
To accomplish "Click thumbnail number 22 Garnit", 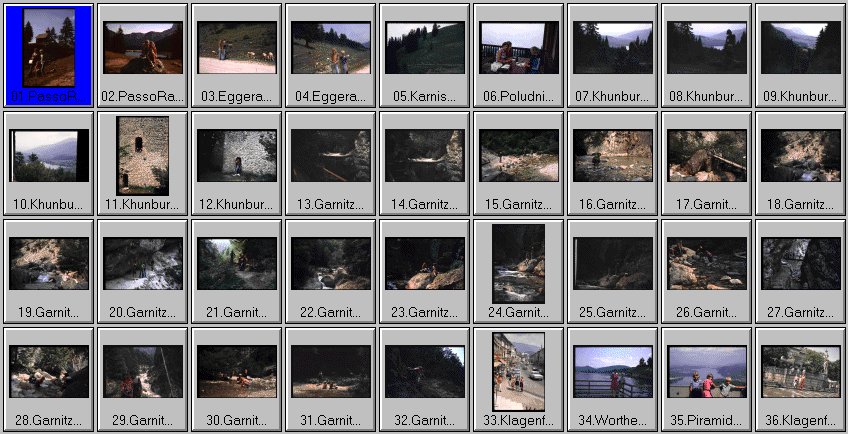I will tap(331, 264).
